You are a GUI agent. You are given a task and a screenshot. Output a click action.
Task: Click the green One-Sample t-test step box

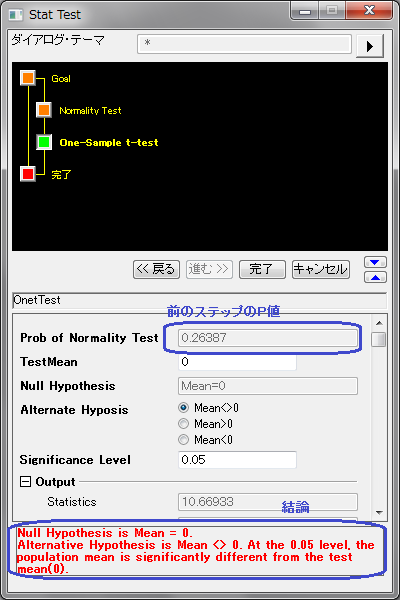pos(44,142)
